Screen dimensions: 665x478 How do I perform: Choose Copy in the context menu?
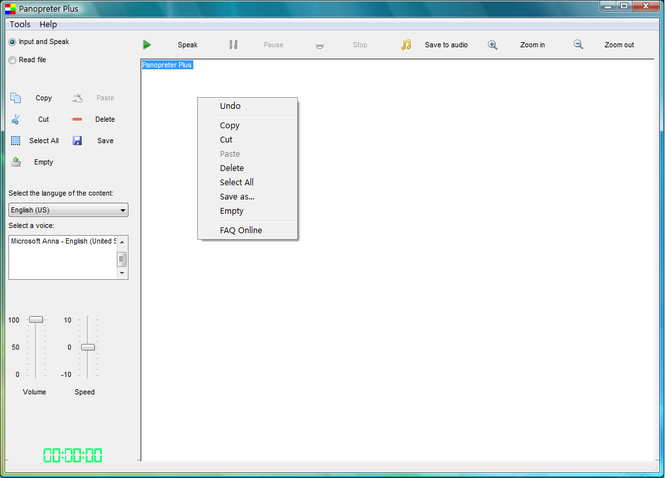[x=248, y=126]
